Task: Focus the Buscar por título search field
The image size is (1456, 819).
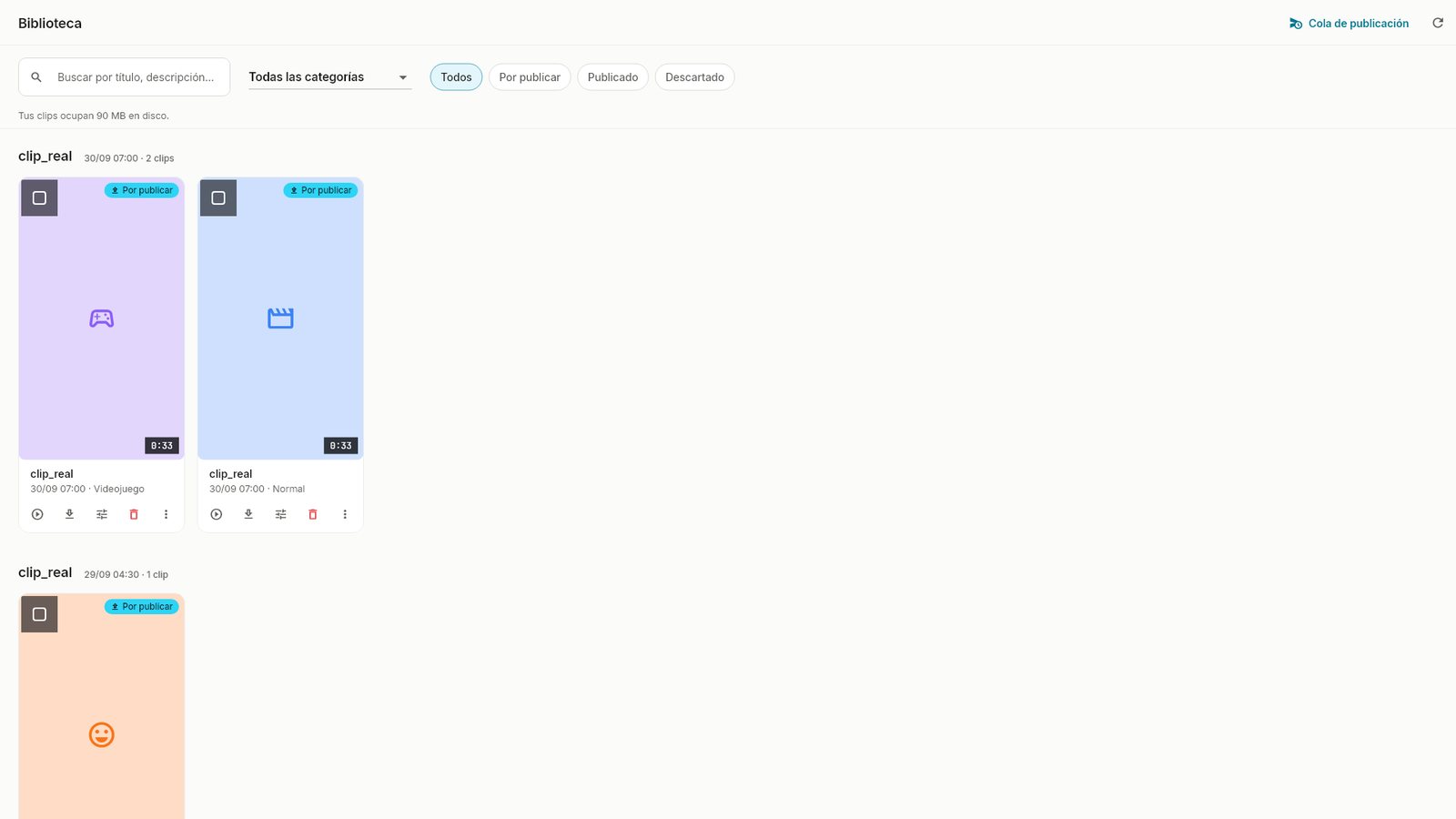Action: point(124,77)
